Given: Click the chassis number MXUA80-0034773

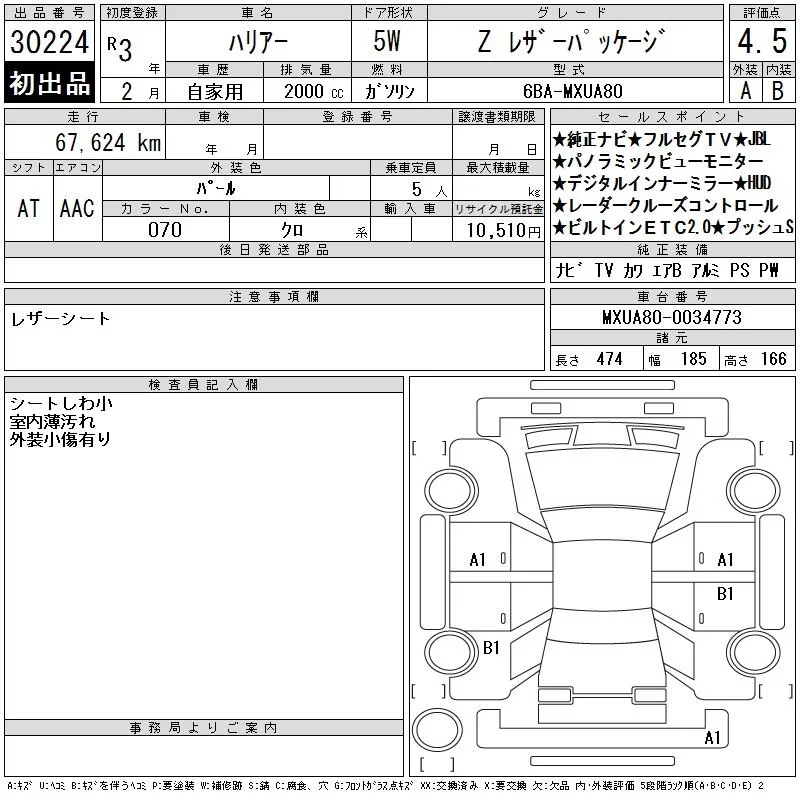Looking at the screenshot, I should point(672,318).
